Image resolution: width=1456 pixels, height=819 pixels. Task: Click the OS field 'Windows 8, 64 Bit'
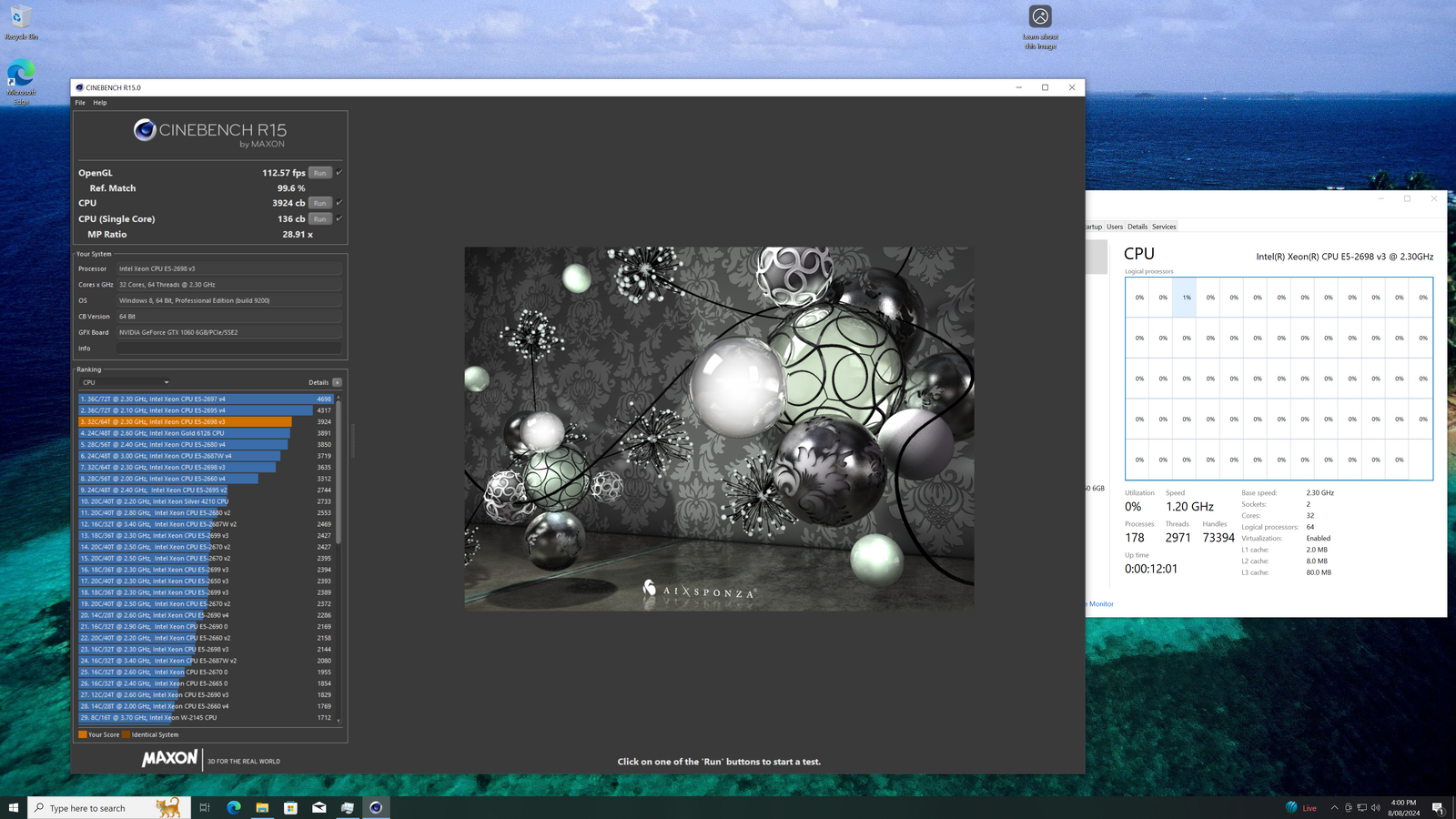coord(228,300)
